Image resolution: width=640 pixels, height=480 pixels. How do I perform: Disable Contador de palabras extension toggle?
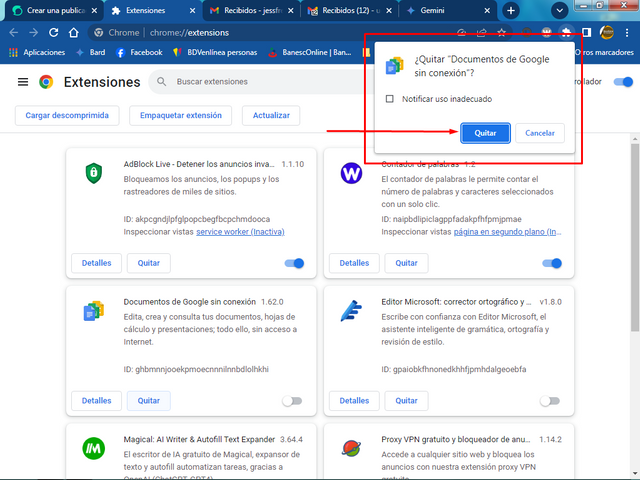(552, 263)
